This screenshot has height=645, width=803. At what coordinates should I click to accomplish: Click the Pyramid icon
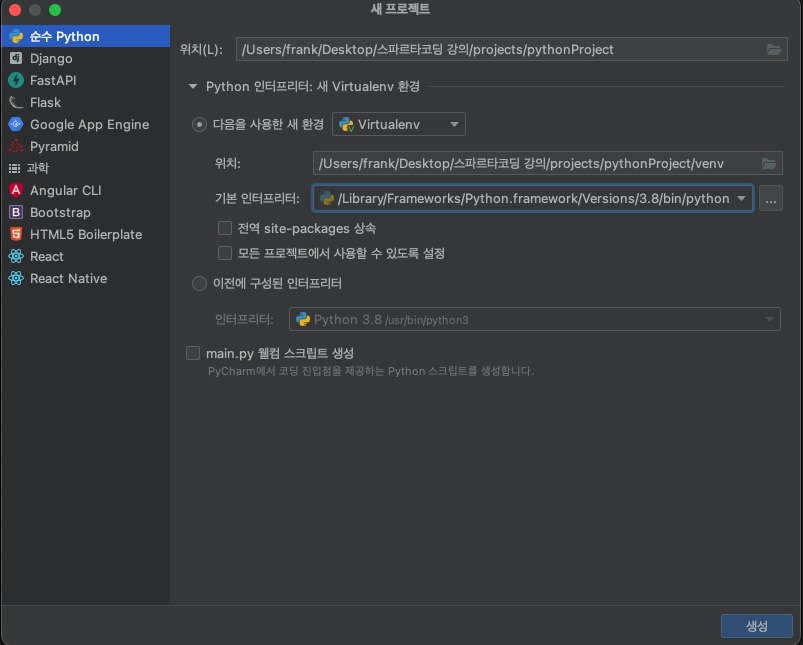pos(16,147)
